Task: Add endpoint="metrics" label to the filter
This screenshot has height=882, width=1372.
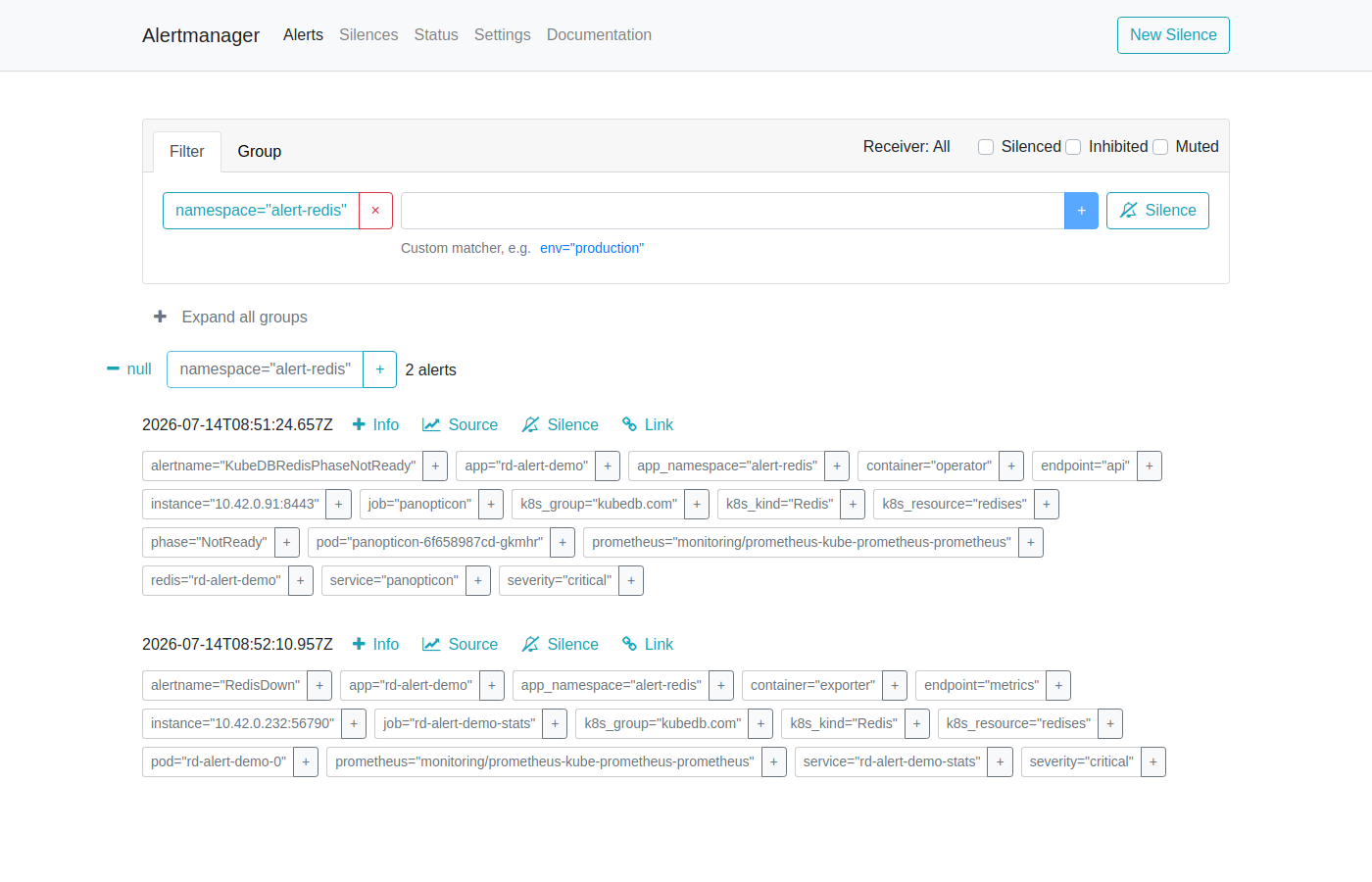Action: (x=1058, y=685)
